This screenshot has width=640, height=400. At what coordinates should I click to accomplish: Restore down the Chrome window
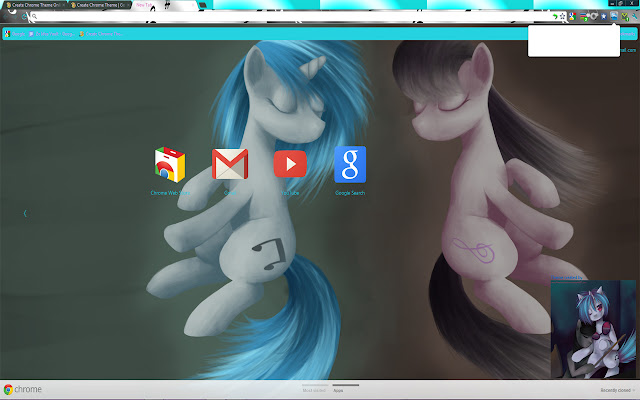pyautogui.click(x=621, y=3)
